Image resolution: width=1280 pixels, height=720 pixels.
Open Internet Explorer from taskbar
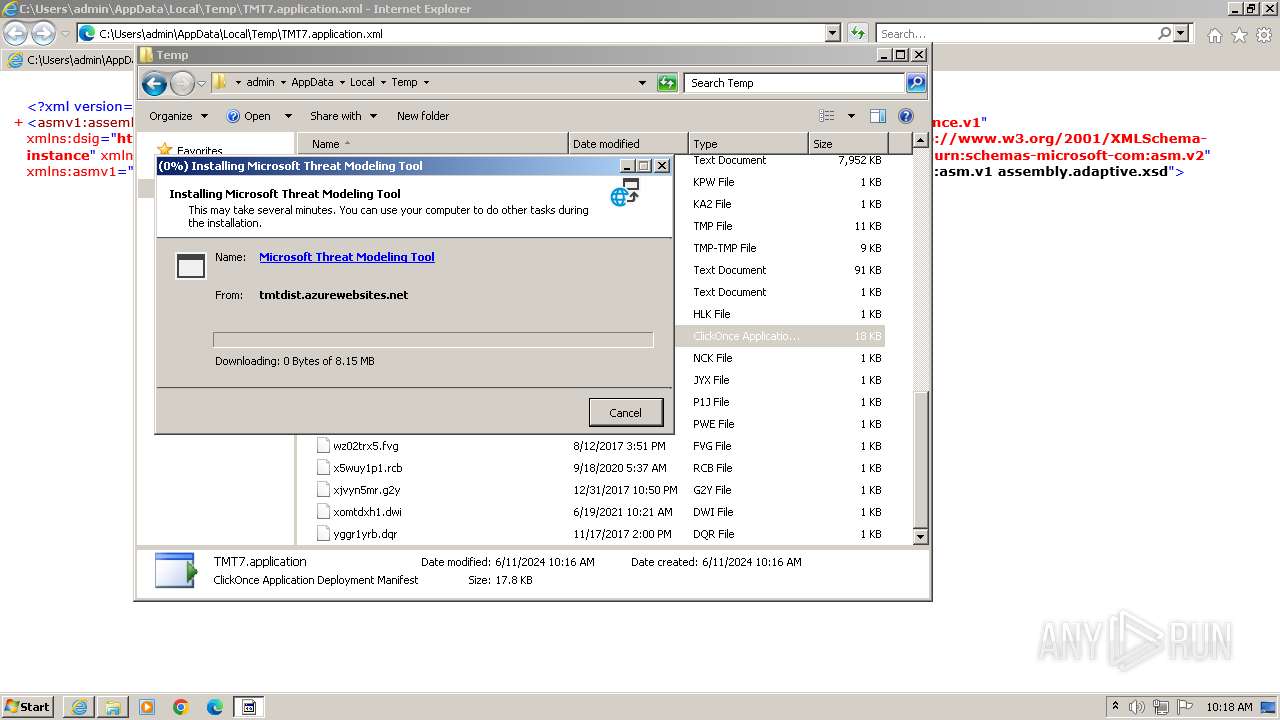pos(79,707)
